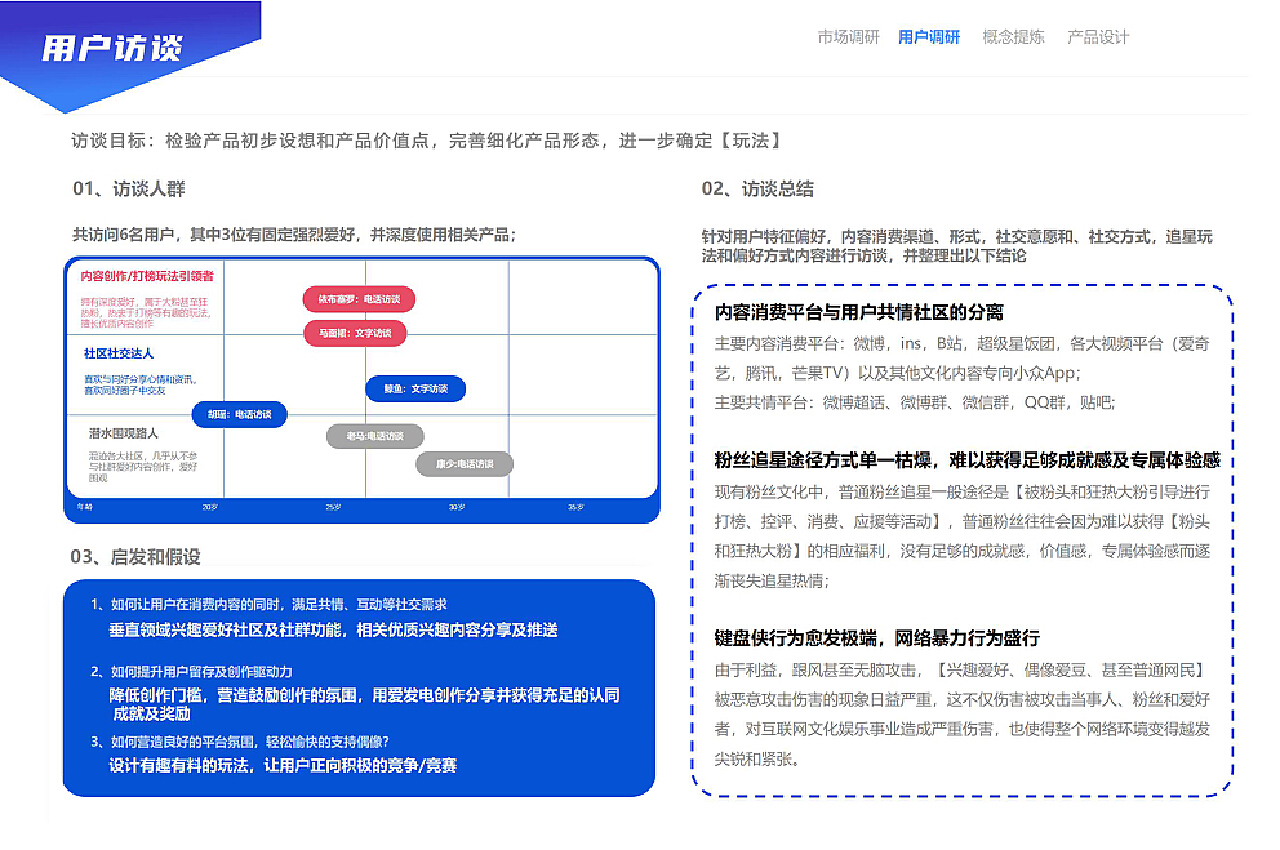Click the paragraph starting 针对用户特征偏好
1280x850 pixels.
[957, 246]
